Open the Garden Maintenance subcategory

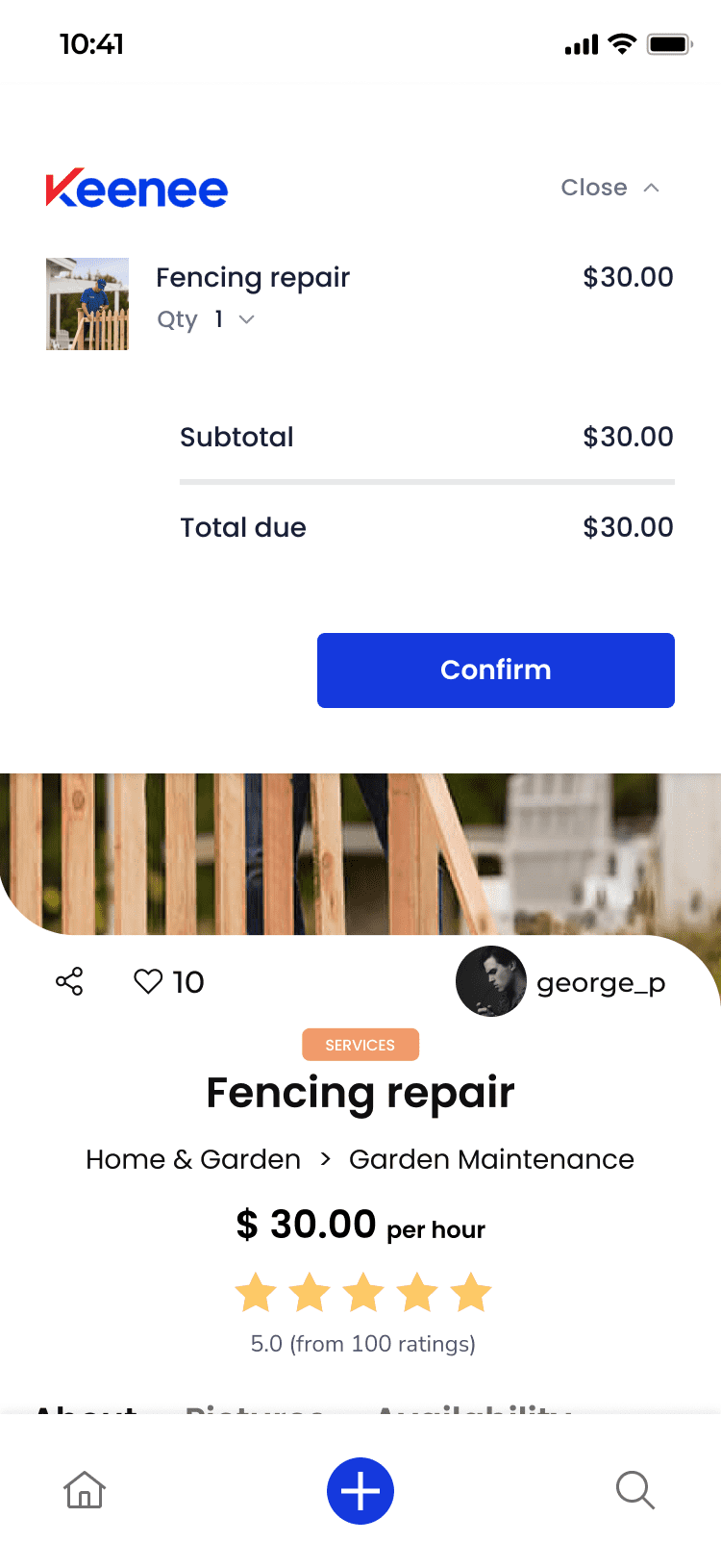click(x=491, y=1159)
